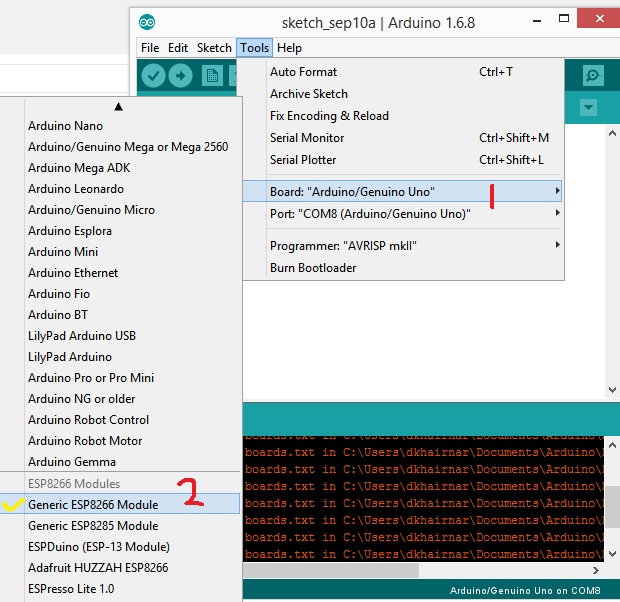Expand the Board submenu
620x602 pixels.
(402, 191)
